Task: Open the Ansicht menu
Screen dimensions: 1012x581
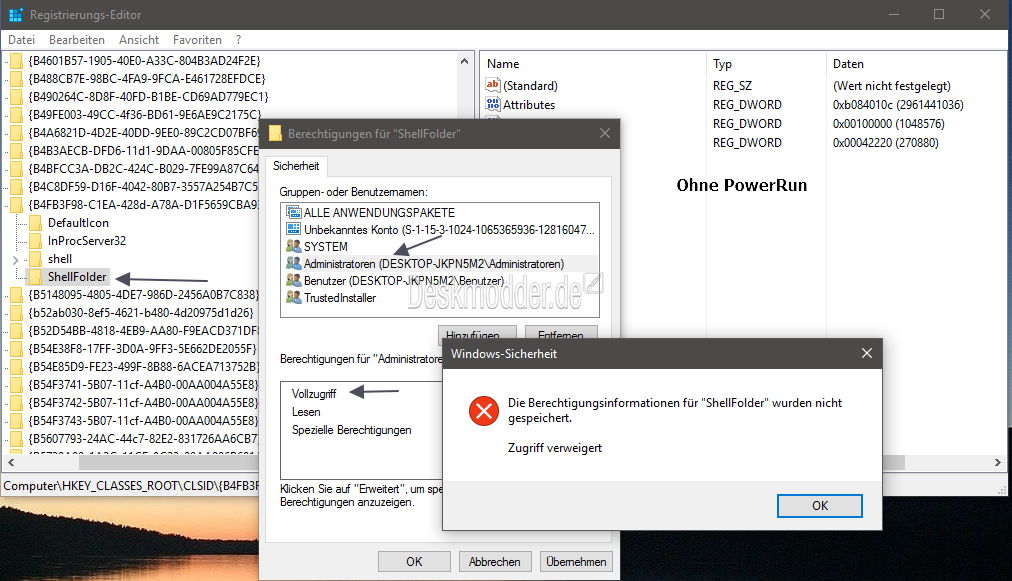Action: 139,40
